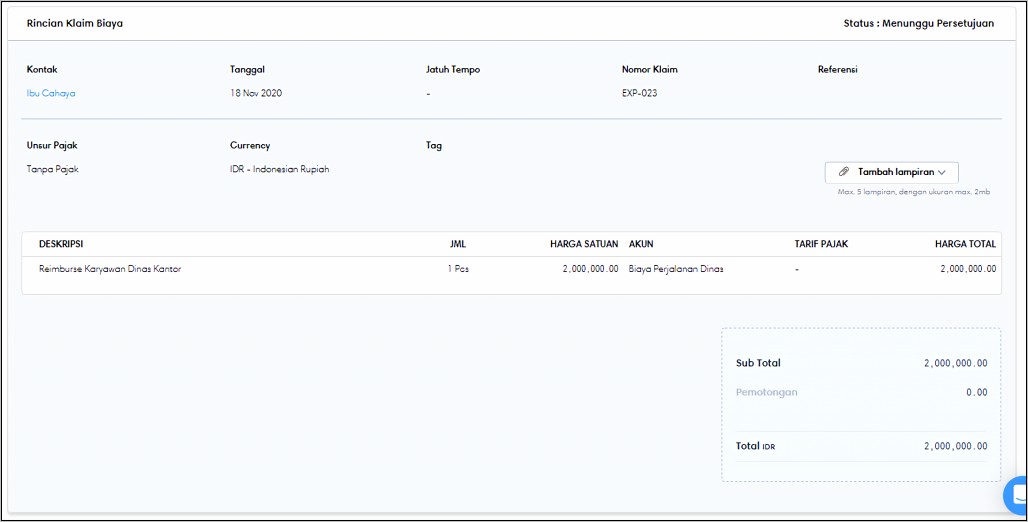Click the JML column header
Image resolution: width=1028 pixels, height=522 pixels.
pos(458,244)
